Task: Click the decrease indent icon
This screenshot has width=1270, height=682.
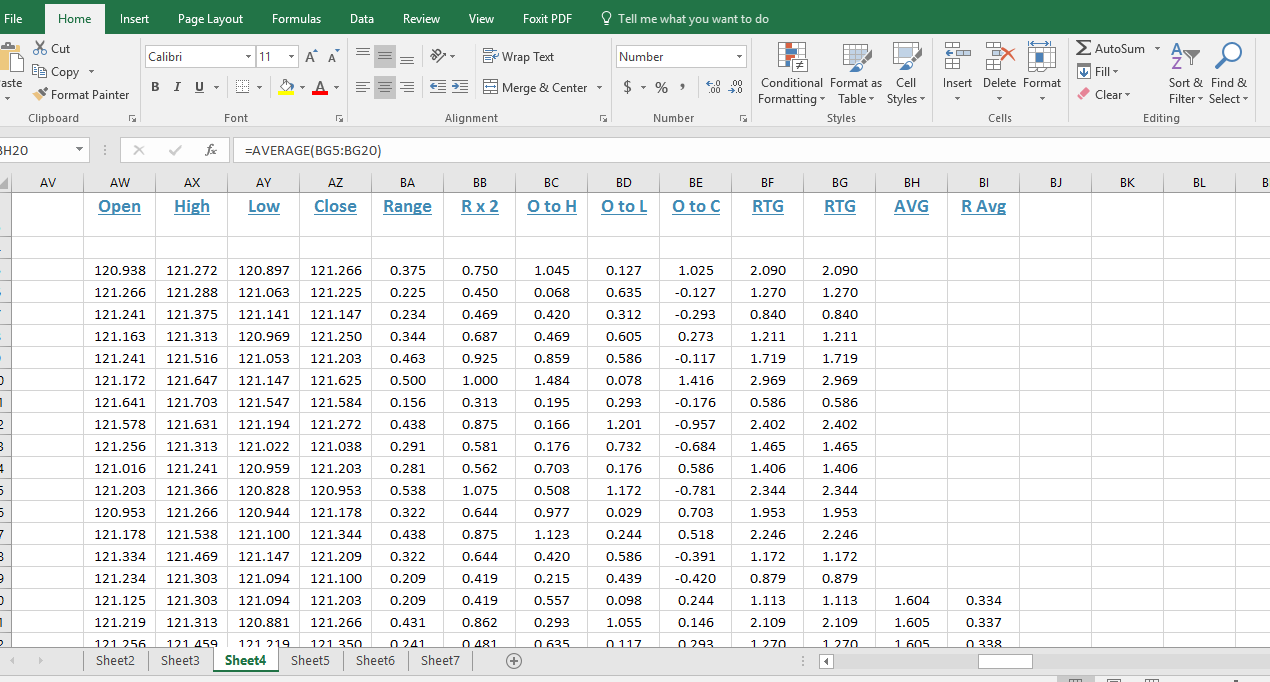Action: (x=437, y=88)
